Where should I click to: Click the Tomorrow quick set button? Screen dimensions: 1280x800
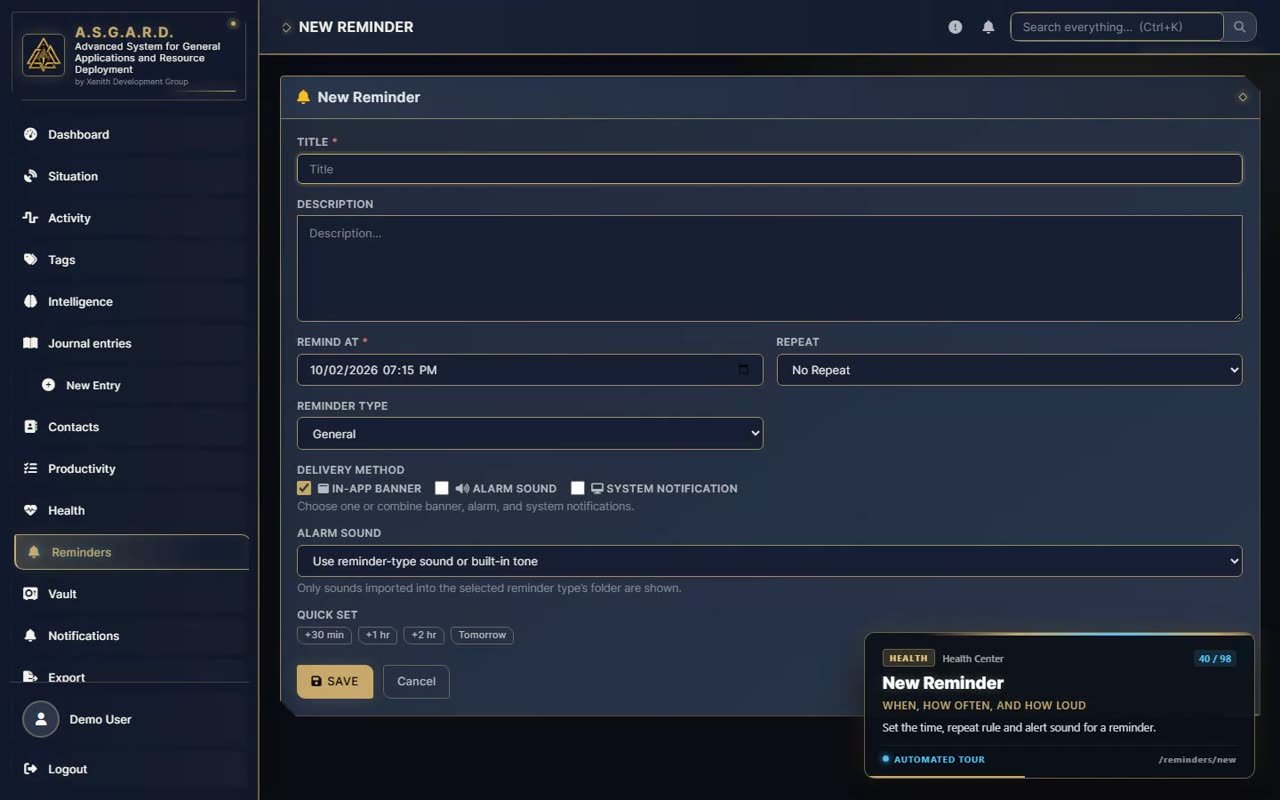tap(482, 635)
